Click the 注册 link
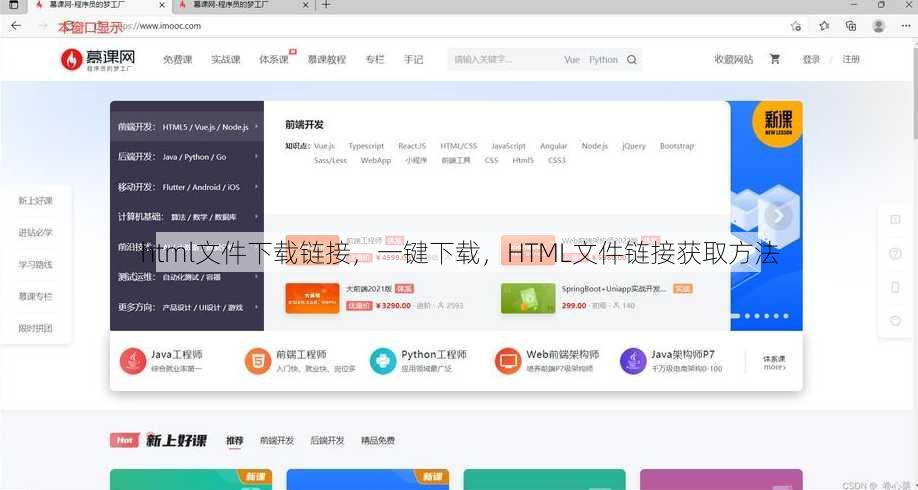 [x=851, y=59]
